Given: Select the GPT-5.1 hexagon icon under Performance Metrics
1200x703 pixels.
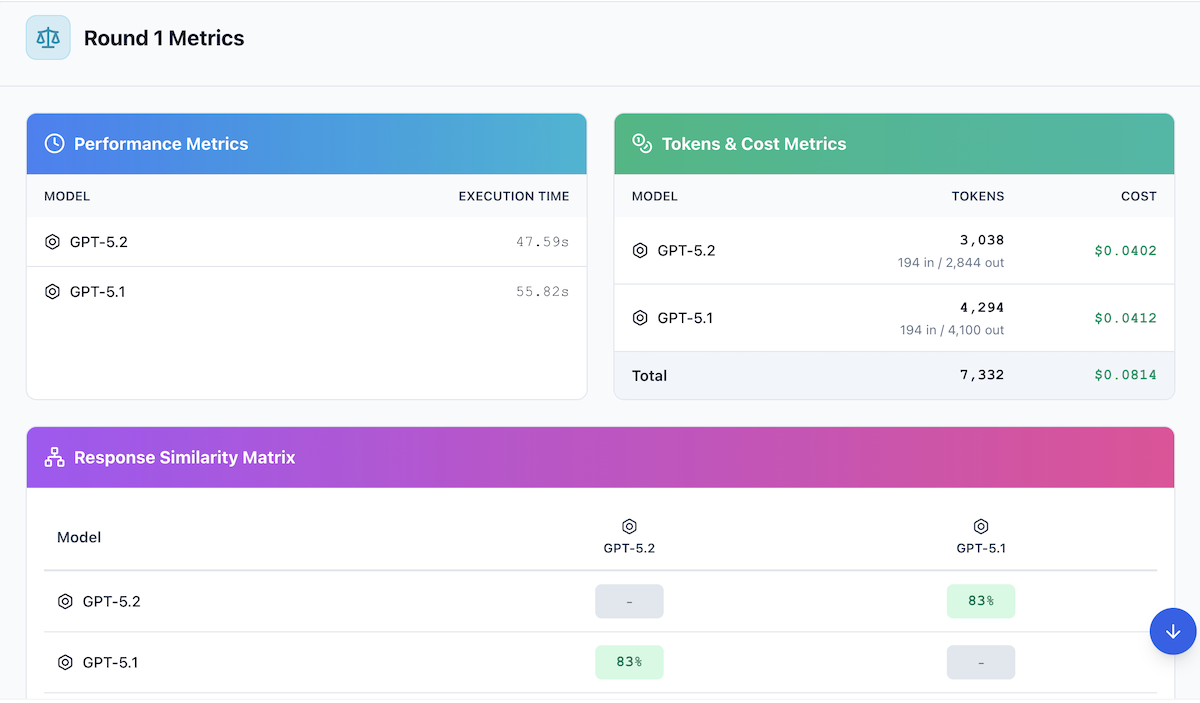Looking at the screenshot, I should pyautogui.click(x=51, y=291).
